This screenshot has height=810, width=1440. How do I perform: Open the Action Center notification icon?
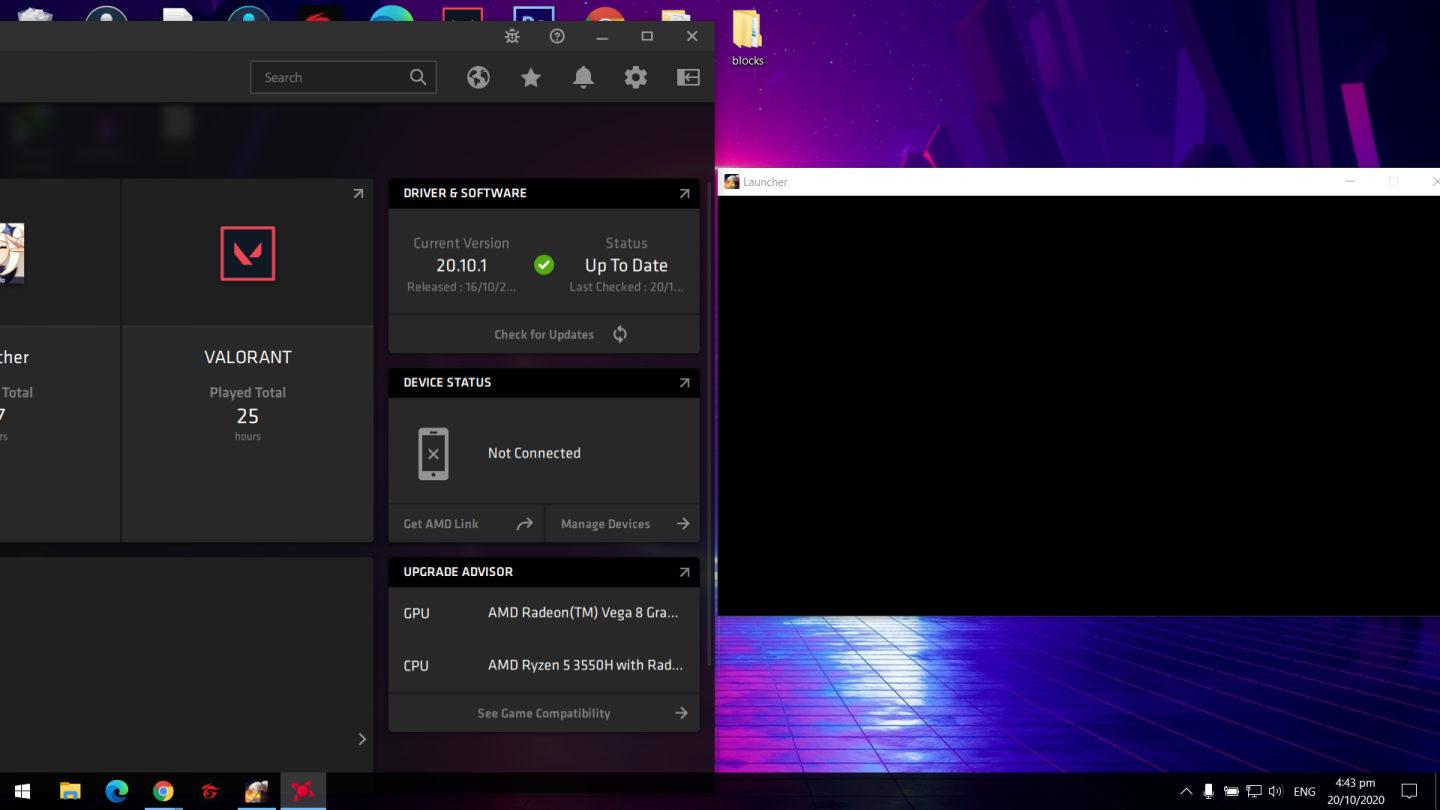1409,791
